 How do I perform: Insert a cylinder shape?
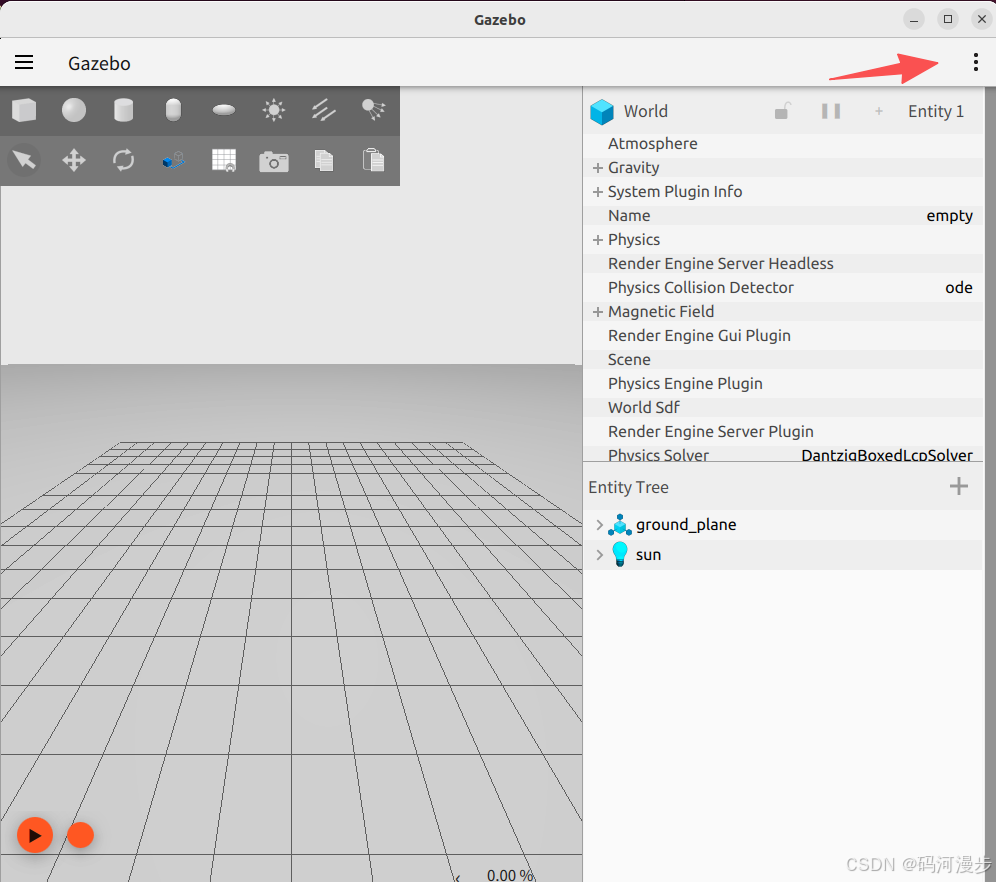point(123,110)
